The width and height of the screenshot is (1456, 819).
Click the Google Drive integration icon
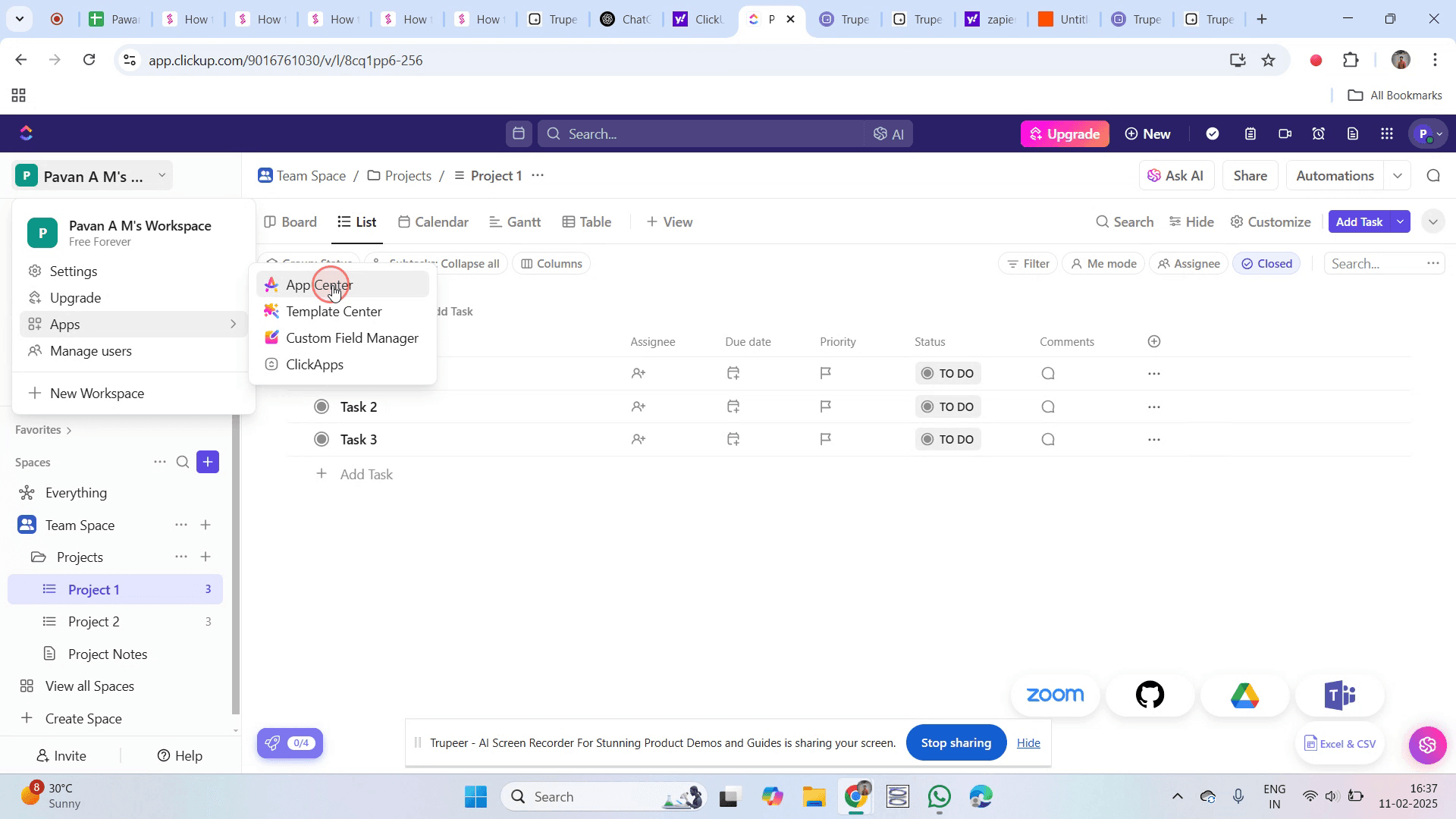coord(1244,695)
